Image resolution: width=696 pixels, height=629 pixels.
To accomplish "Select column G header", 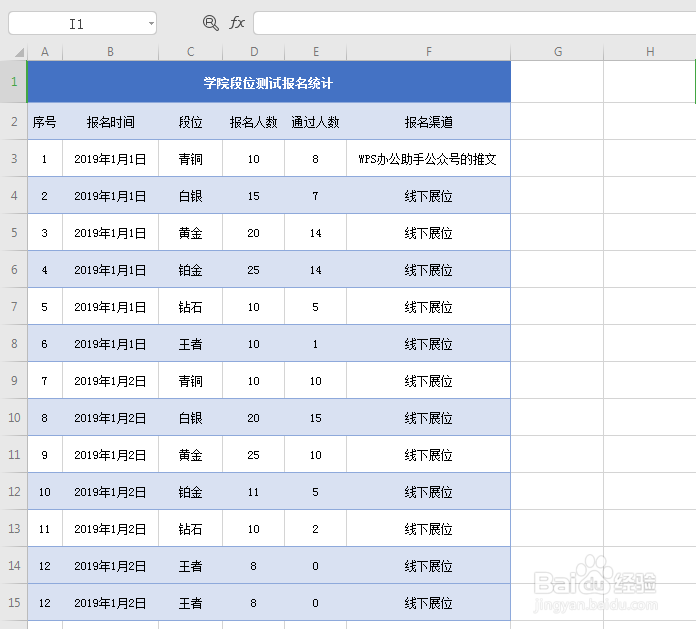I will pyautogui.click(x=558, y=52).
